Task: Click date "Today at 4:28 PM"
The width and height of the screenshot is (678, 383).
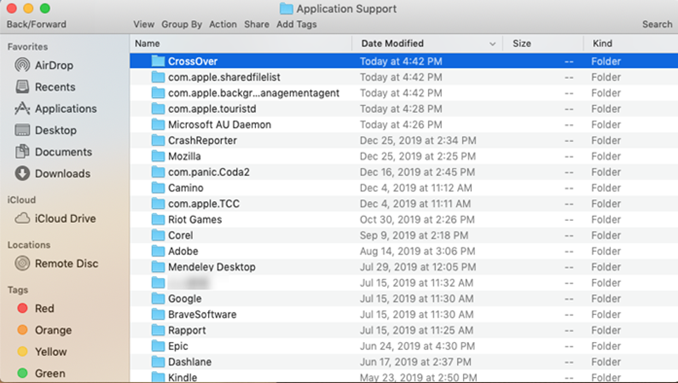Action: pos(401,109)
